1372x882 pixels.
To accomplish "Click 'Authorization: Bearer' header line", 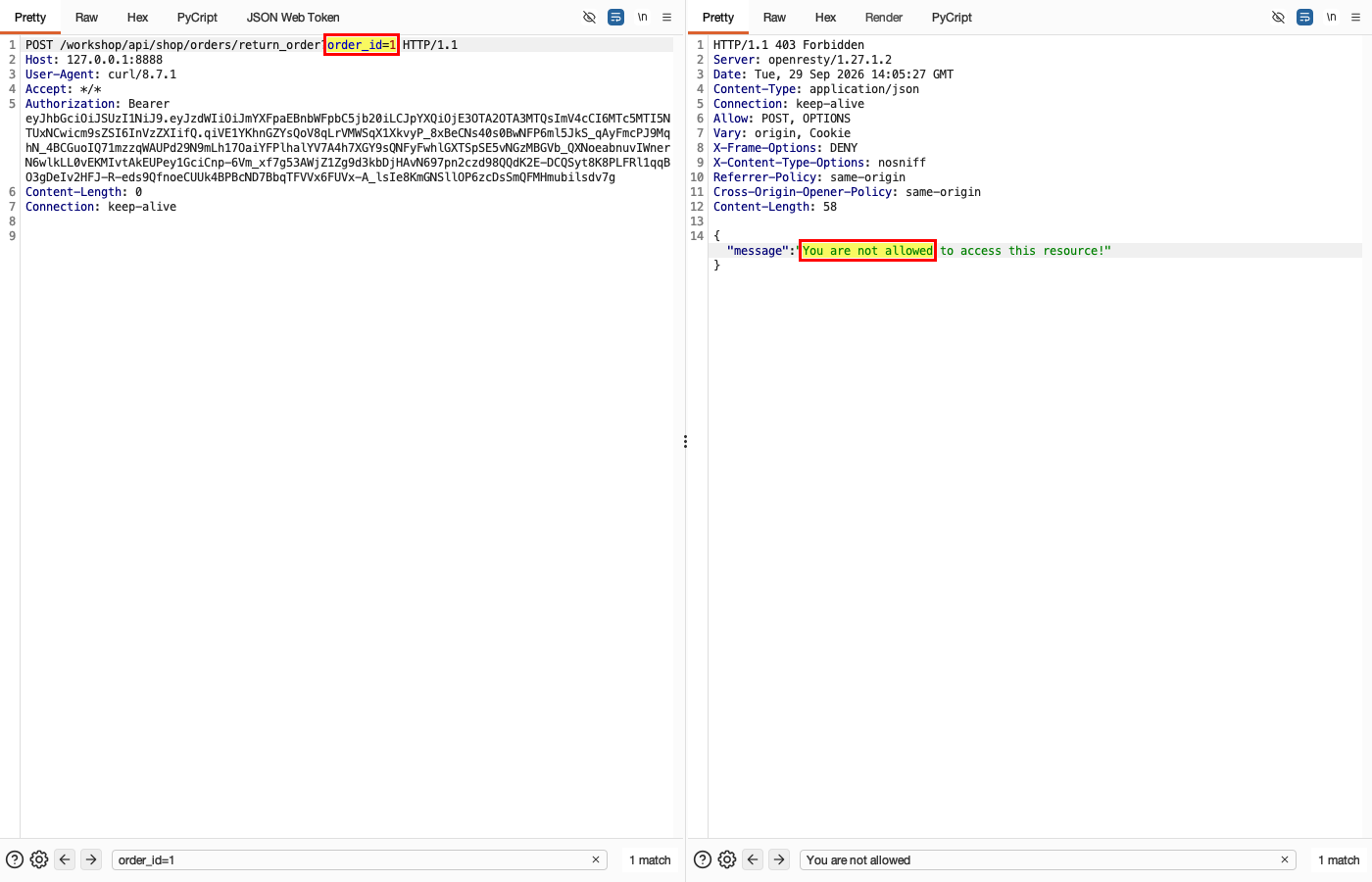I will click(97, 104).
